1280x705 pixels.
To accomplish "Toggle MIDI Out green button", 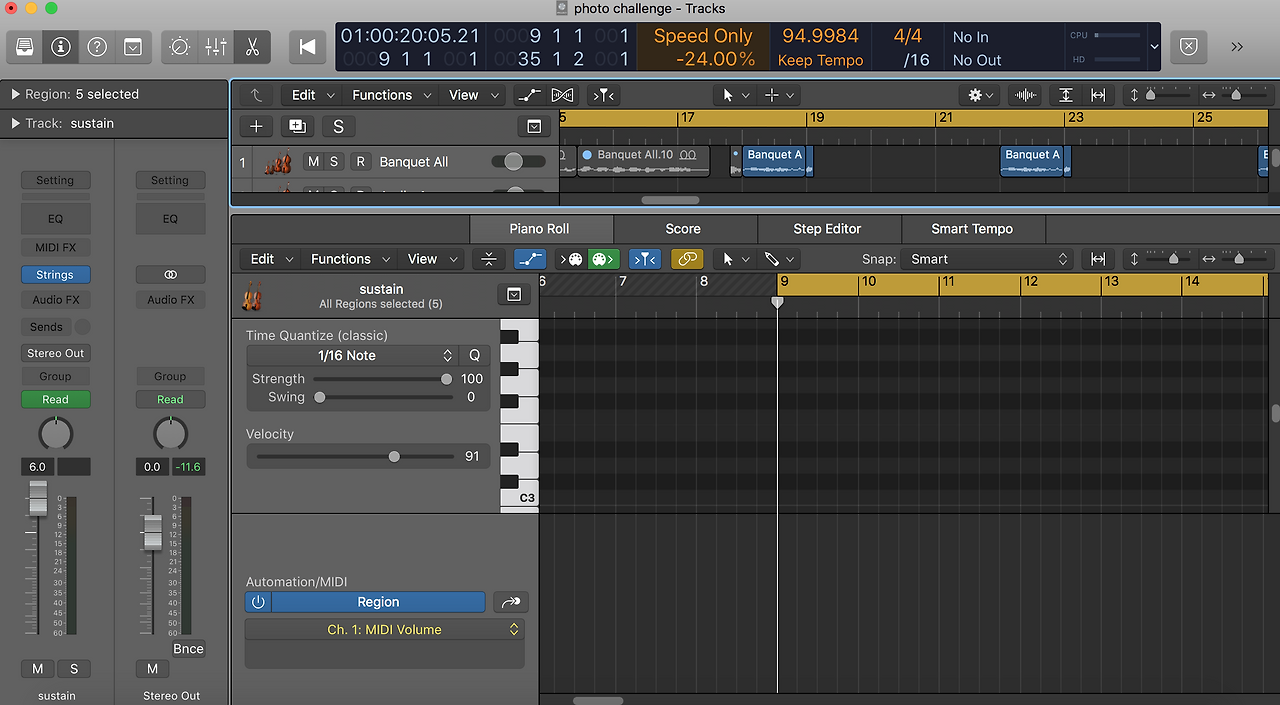I will pos(603,259).
